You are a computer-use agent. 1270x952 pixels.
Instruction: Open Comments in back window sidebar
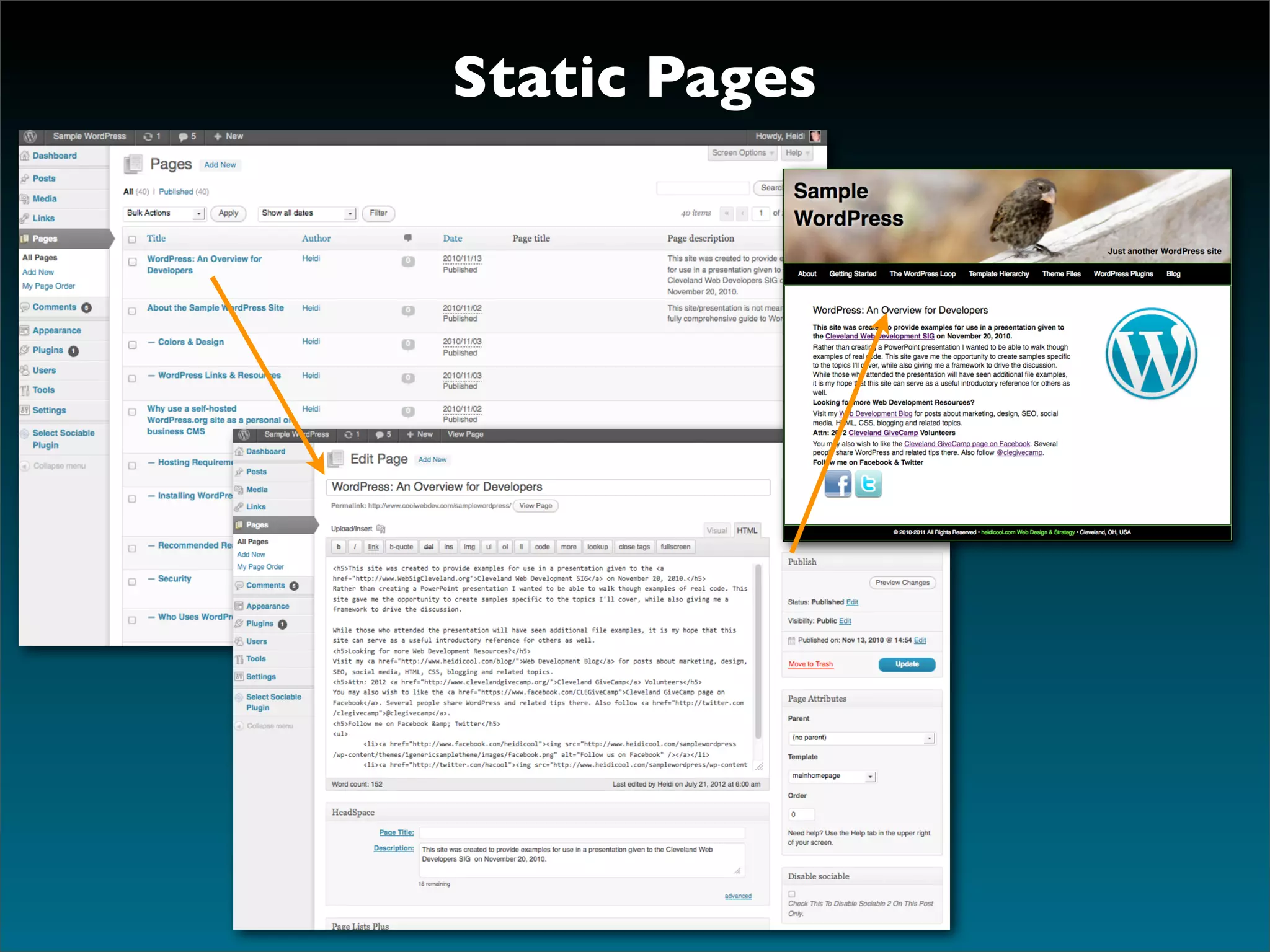pos(55,307)
